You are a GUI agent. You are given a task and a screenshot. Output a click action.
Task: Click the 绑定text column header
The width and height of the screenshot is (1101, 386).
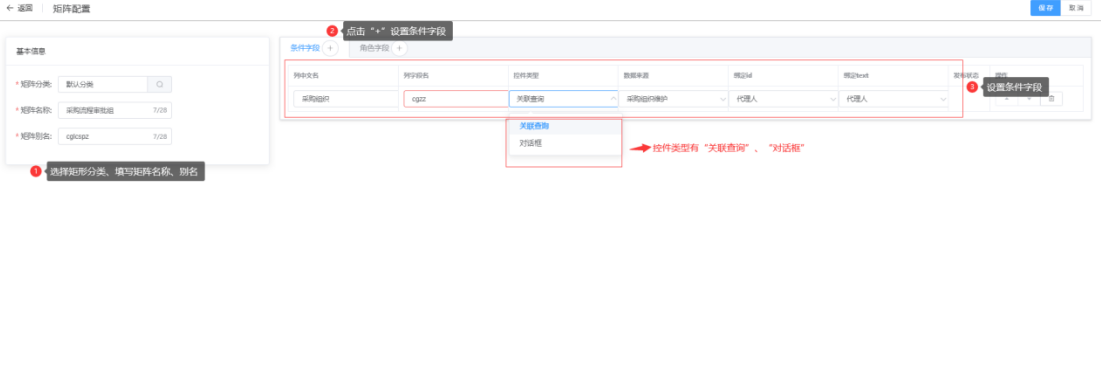click(855, 75)
